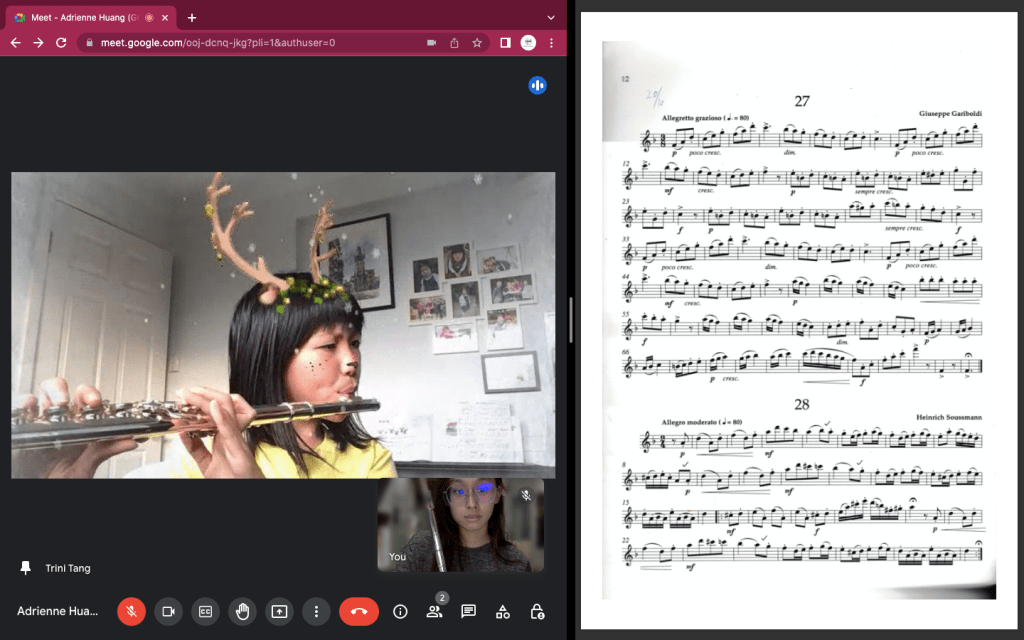Viewport: 1024px width, 640px height.
Task: Open the Activities panel
Action: click(503, 611)
